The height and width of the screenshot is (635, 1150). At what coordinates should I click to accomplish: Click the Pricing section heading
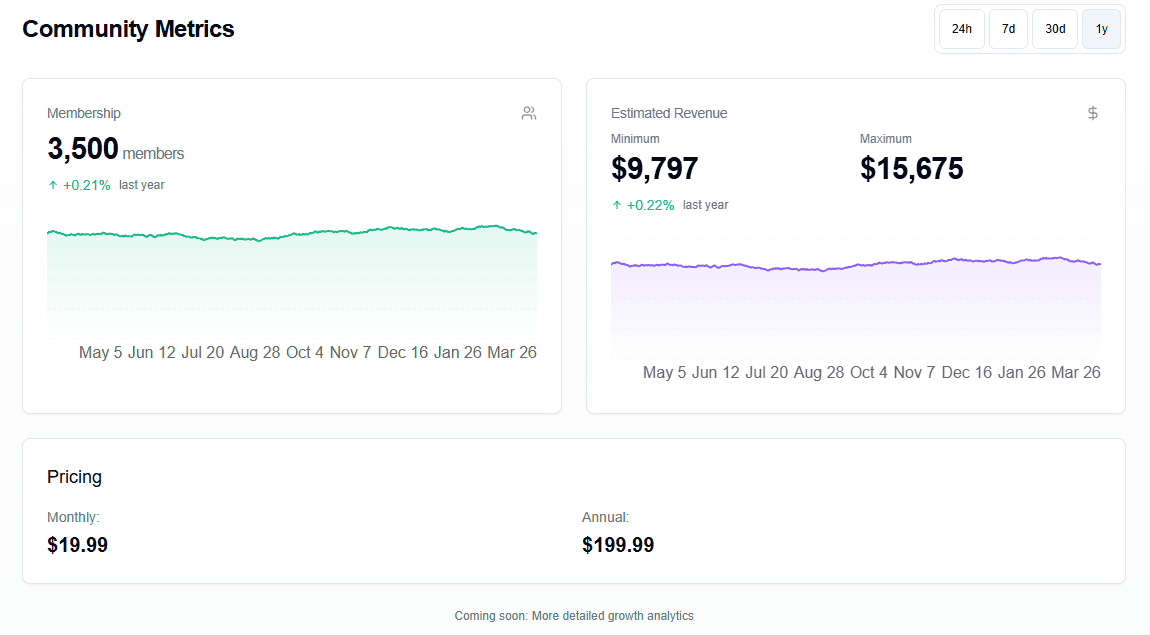tap(74, 477)
